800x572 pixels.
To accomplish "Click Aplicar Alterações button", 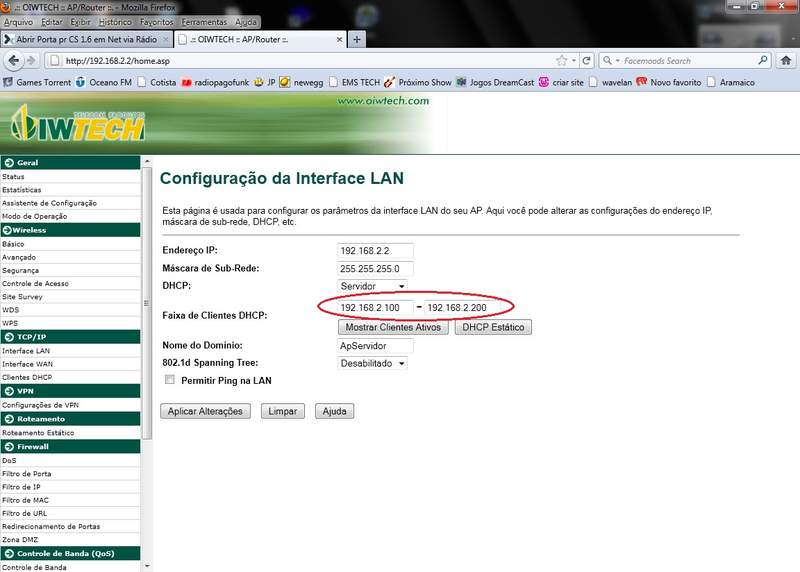I will point(205,411).
